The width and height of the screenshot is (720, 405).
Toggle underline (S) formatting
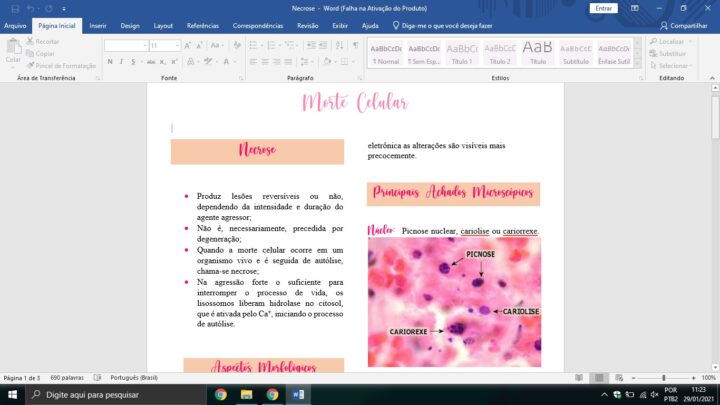pyautogui.click(x=133, y=61)
